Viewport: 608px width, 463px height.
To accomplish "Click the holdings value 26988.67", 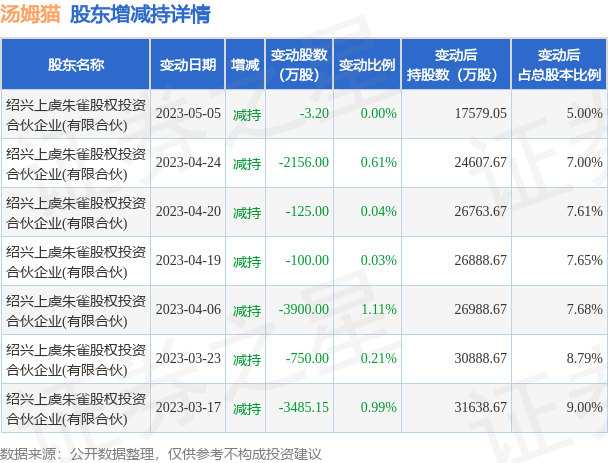I will (x=480, y=310).
